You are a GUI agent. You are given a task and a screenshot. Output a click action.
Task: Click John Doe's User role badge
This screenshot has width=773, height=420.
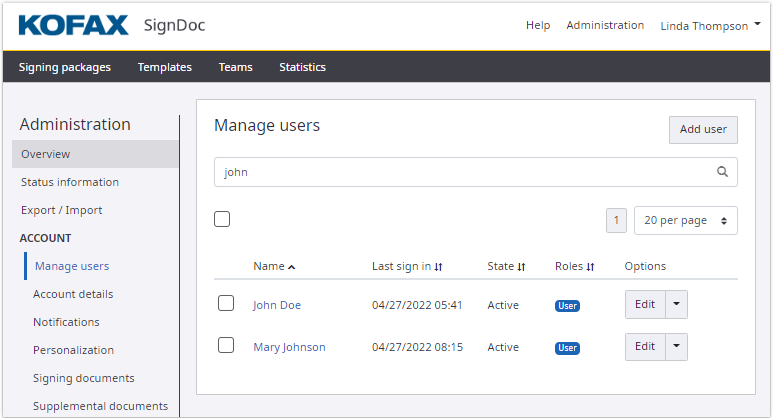pyautogui.click(x=567, y=306)
